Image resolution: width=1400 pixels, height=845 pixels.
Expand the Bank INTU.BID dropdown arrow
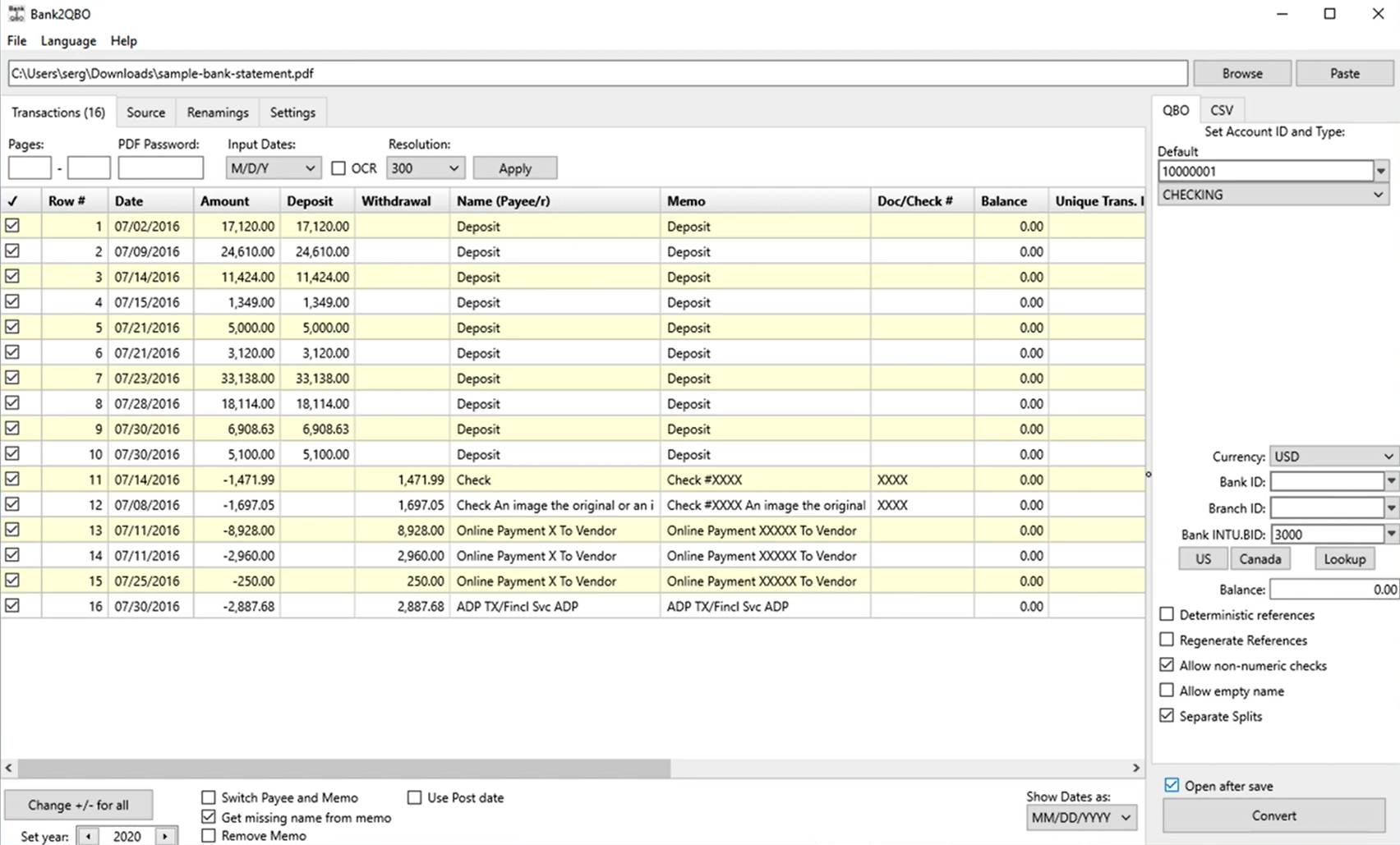click(1392, 534)
